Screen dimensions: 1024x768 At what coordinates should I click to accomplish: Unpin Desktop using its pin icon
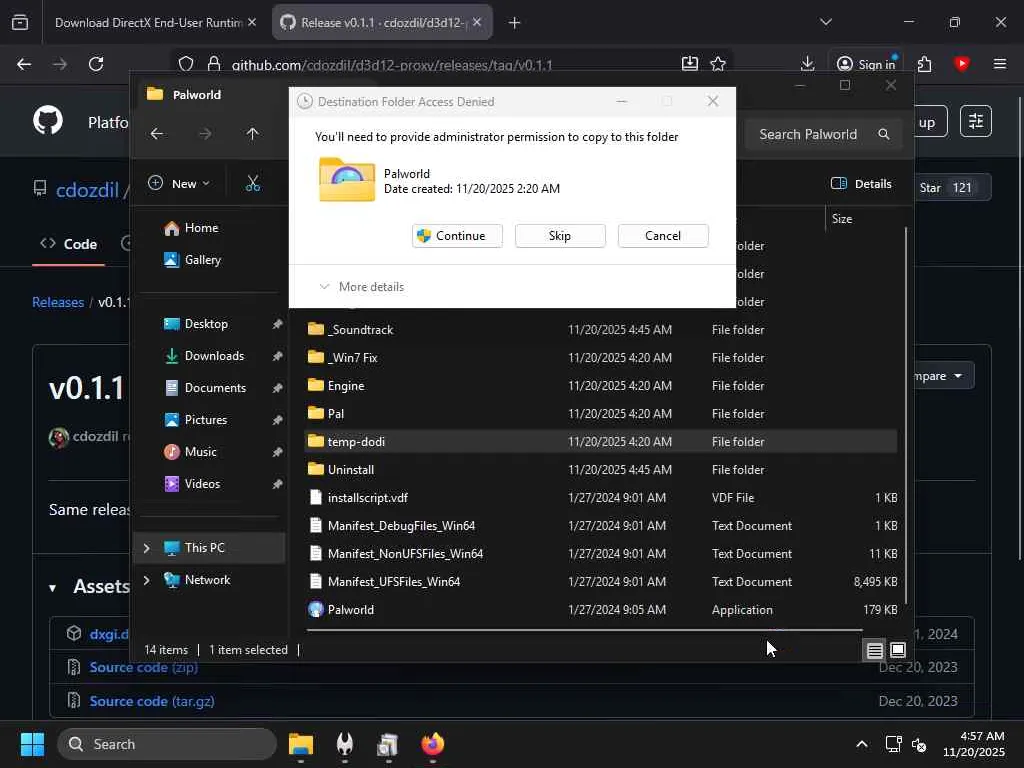[x=277, y=324]
